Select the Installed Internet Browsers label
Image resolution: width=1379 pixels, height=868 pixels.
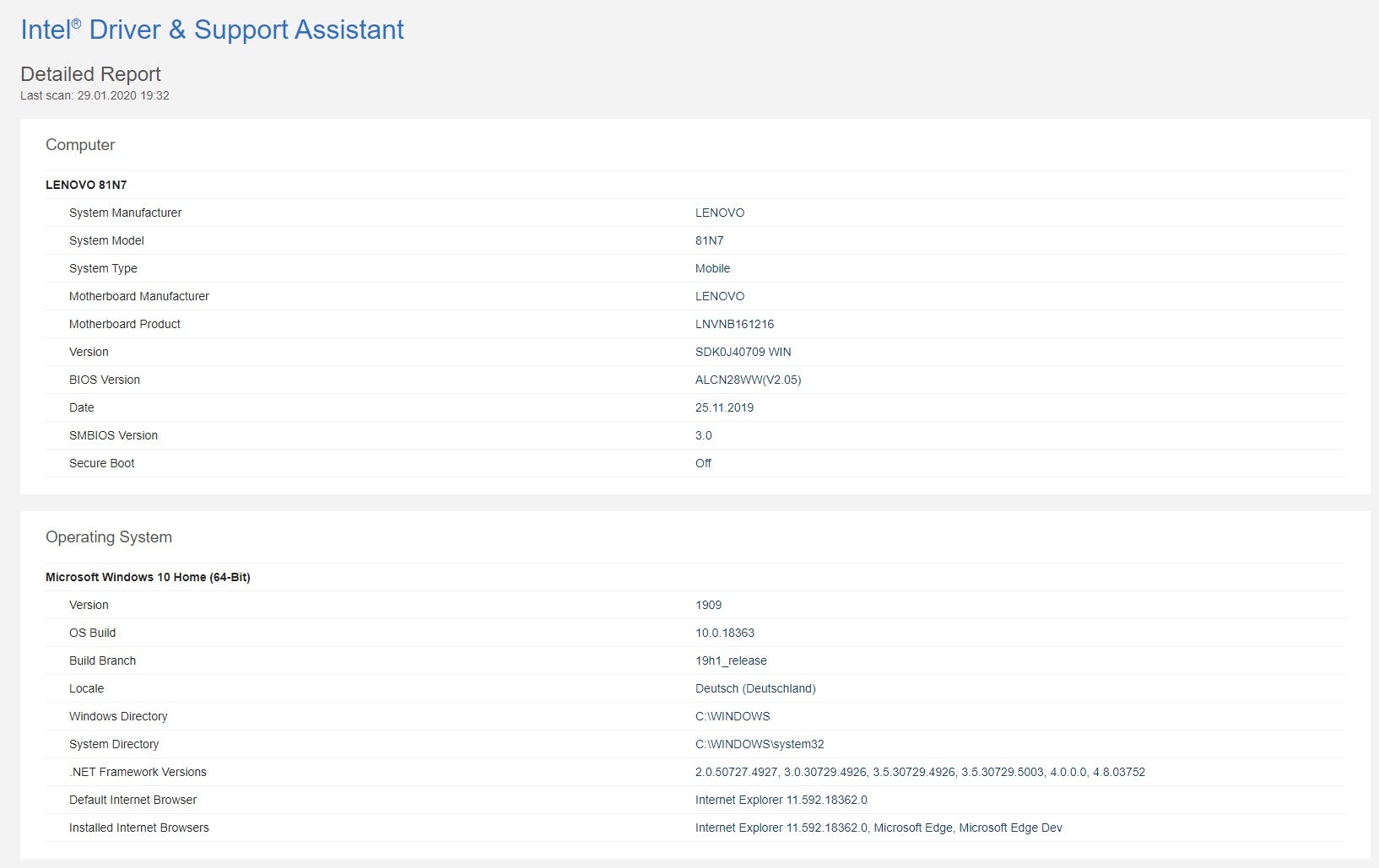[x=138, y=828]
